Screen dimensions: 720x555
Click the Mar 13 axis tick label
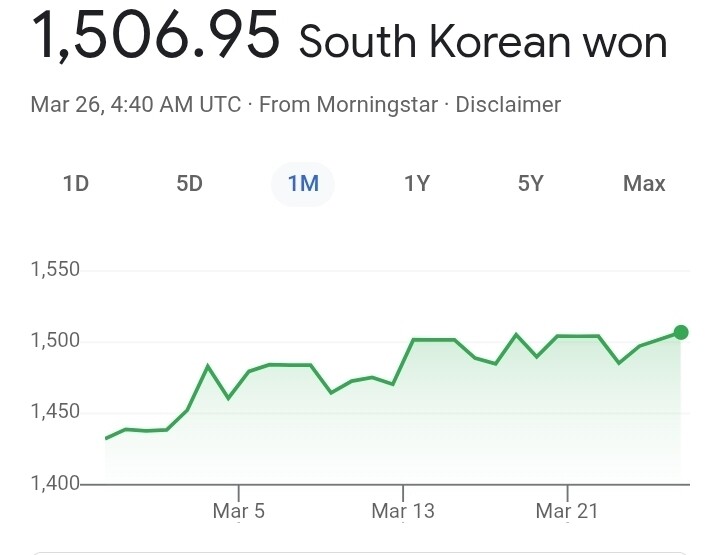[403, 511]
